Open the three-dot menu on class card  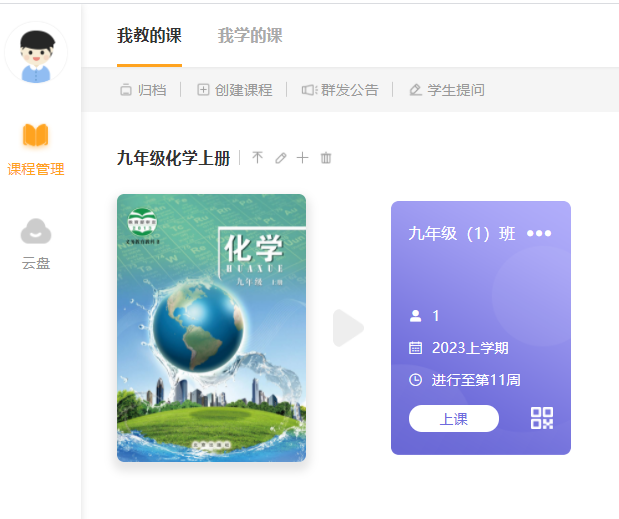pyautogui.click(x=539, y=234)
